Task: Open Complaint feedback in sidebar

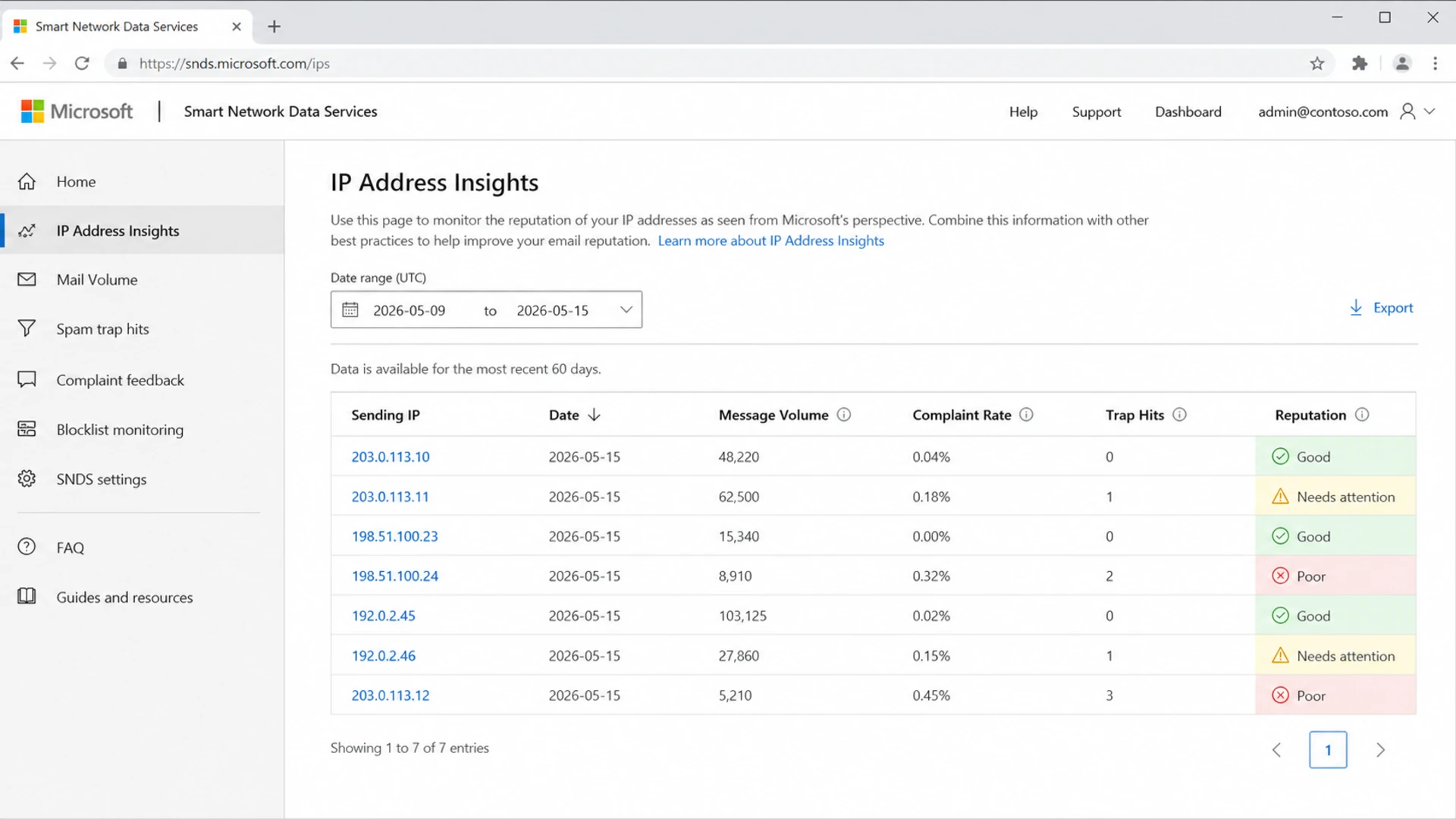Action: pyautogui.click(x=142, y=379)
